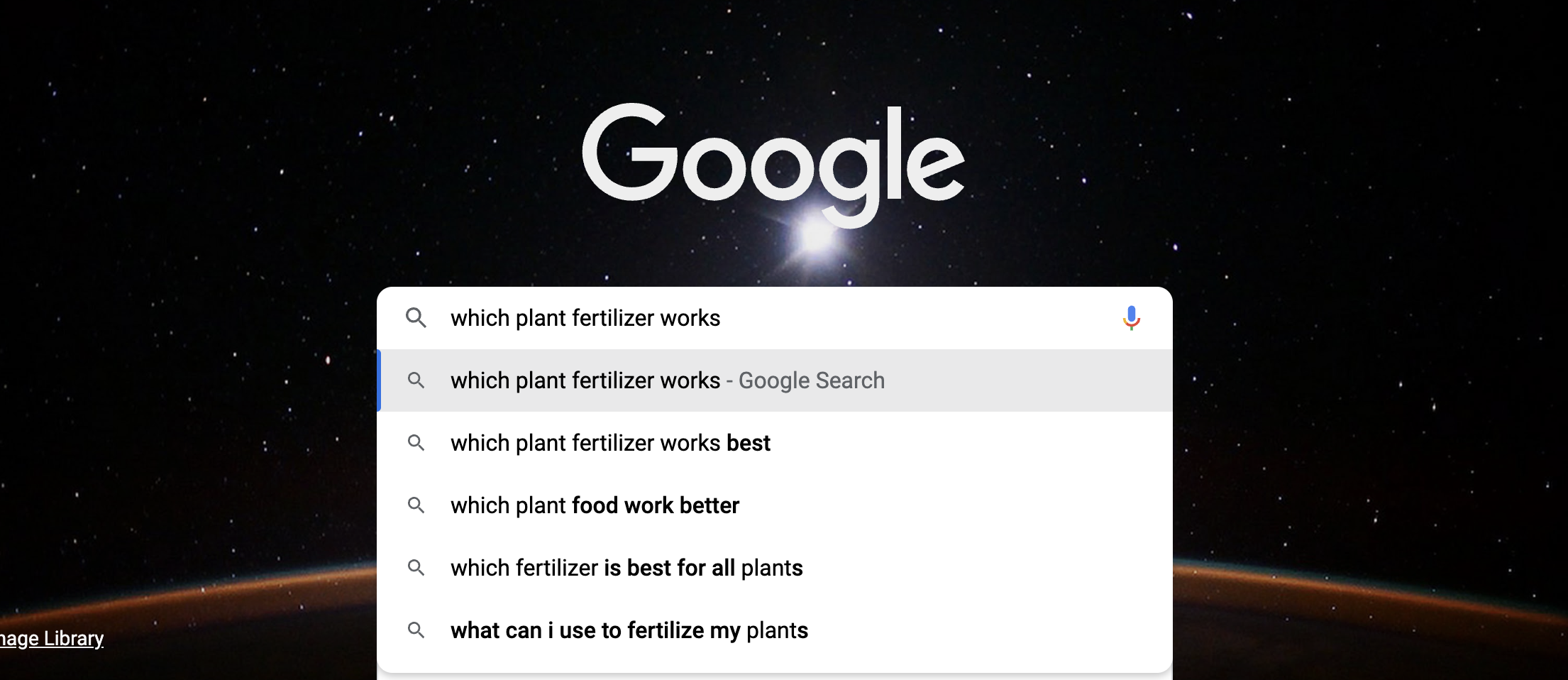
Task: Click the gray 'Google Search' label
Action: (812, 380)
